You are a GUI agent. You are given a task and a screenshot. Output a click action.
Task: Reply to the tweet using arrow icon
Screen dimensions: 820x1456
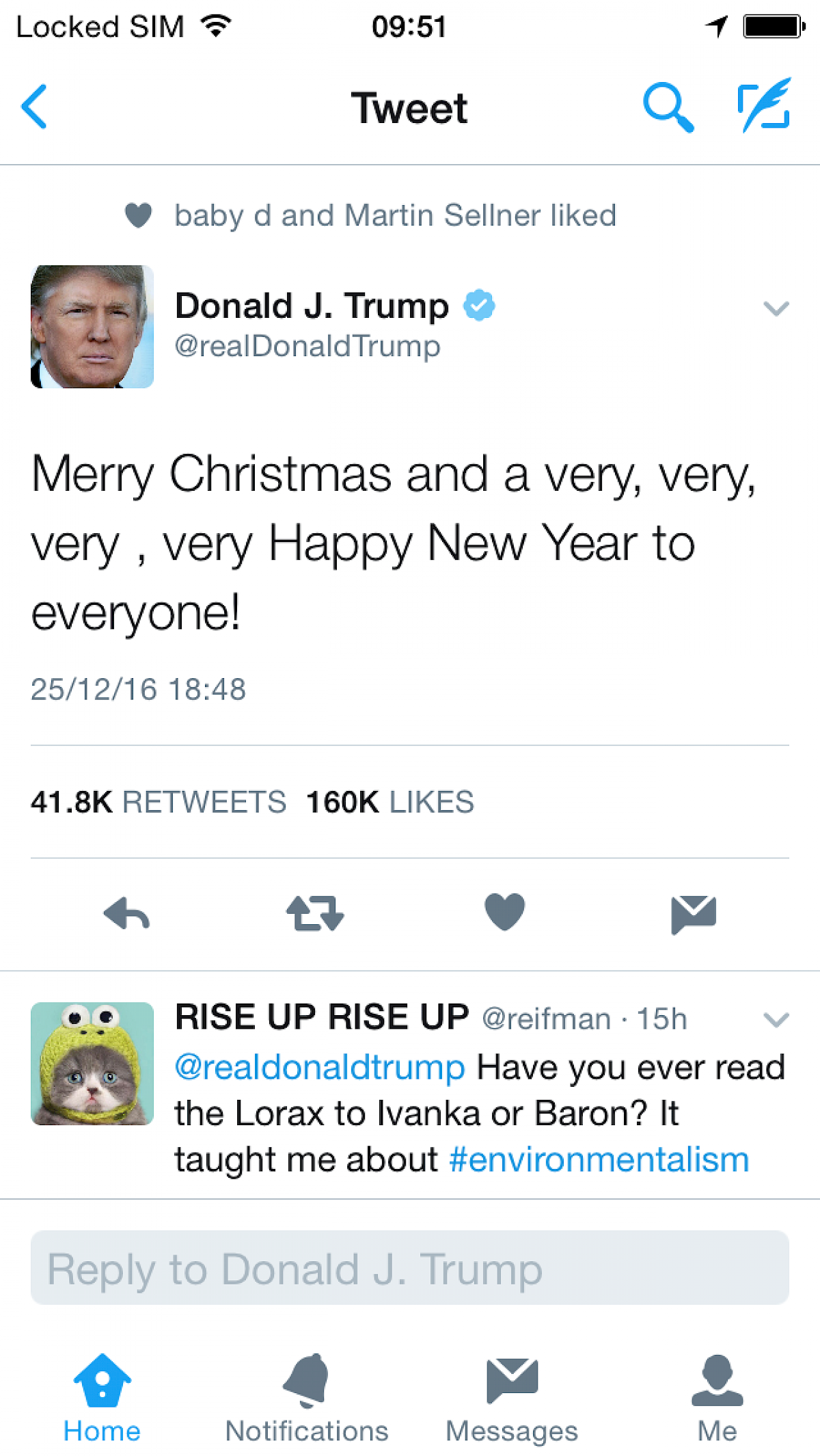coord(127,914)
